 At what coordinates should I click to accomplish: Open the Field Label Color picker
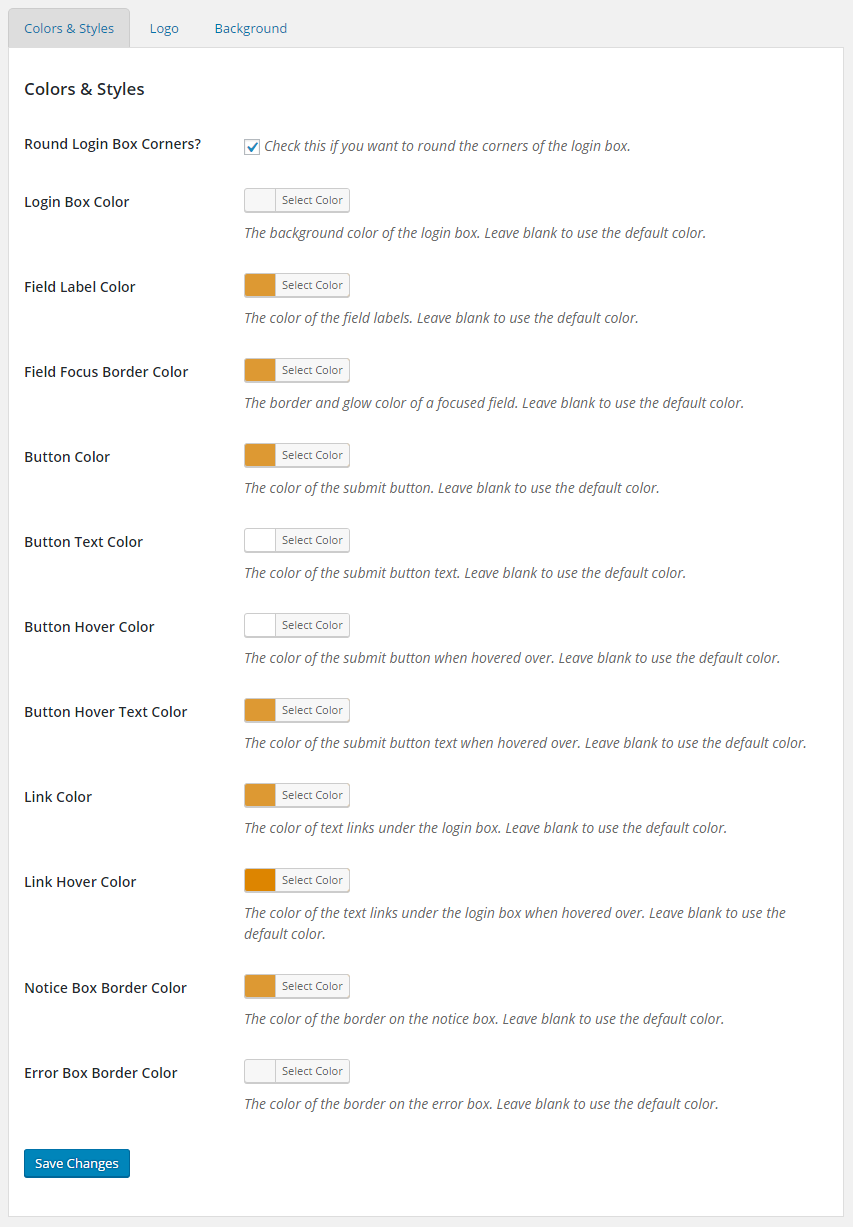(312, 285)
